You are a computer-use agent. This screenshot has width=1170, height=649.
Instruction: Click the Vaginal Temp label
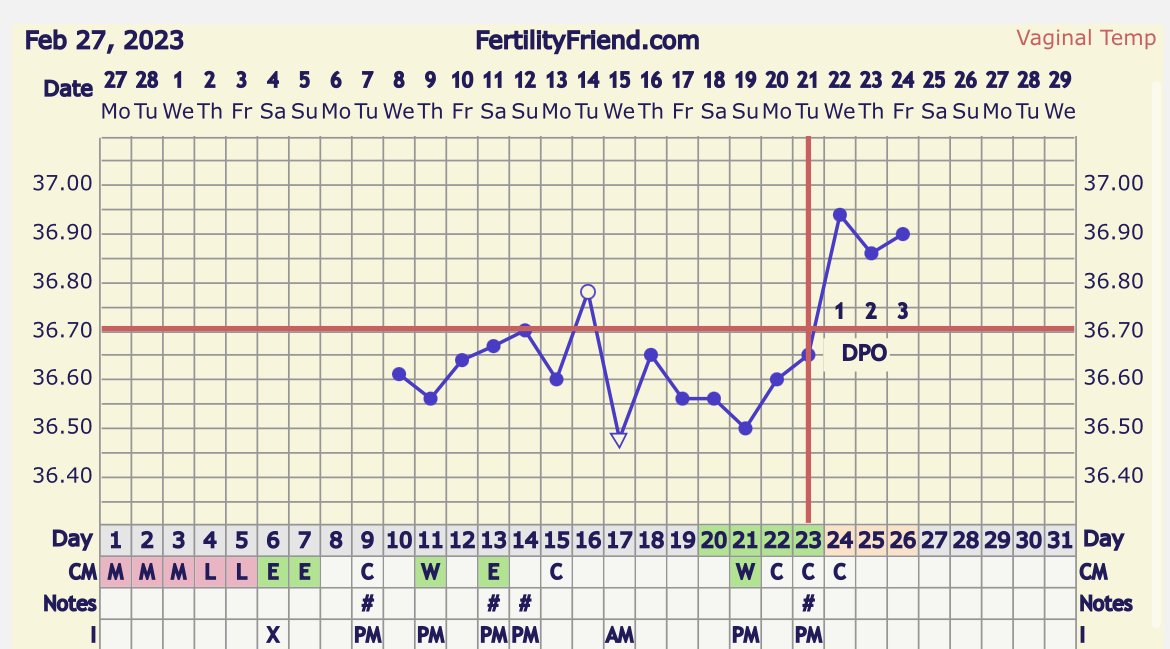tap(1086, 39)
